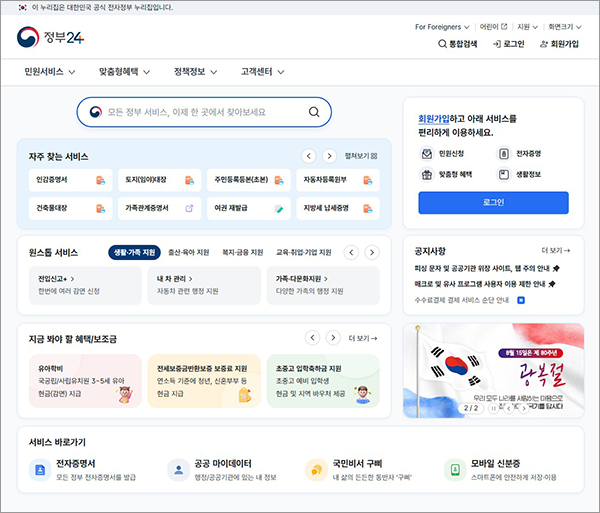Expand the 고객센터 menu
The width and height of the screenshot is (600, 513).
(x=262, y=72)
